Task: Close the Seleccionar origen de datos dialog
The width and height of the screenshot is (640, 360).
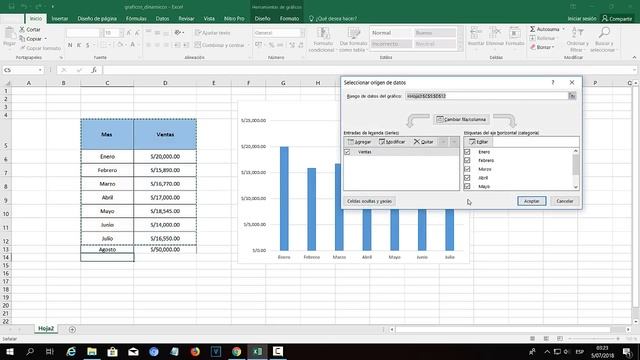Action: [572, 82]
